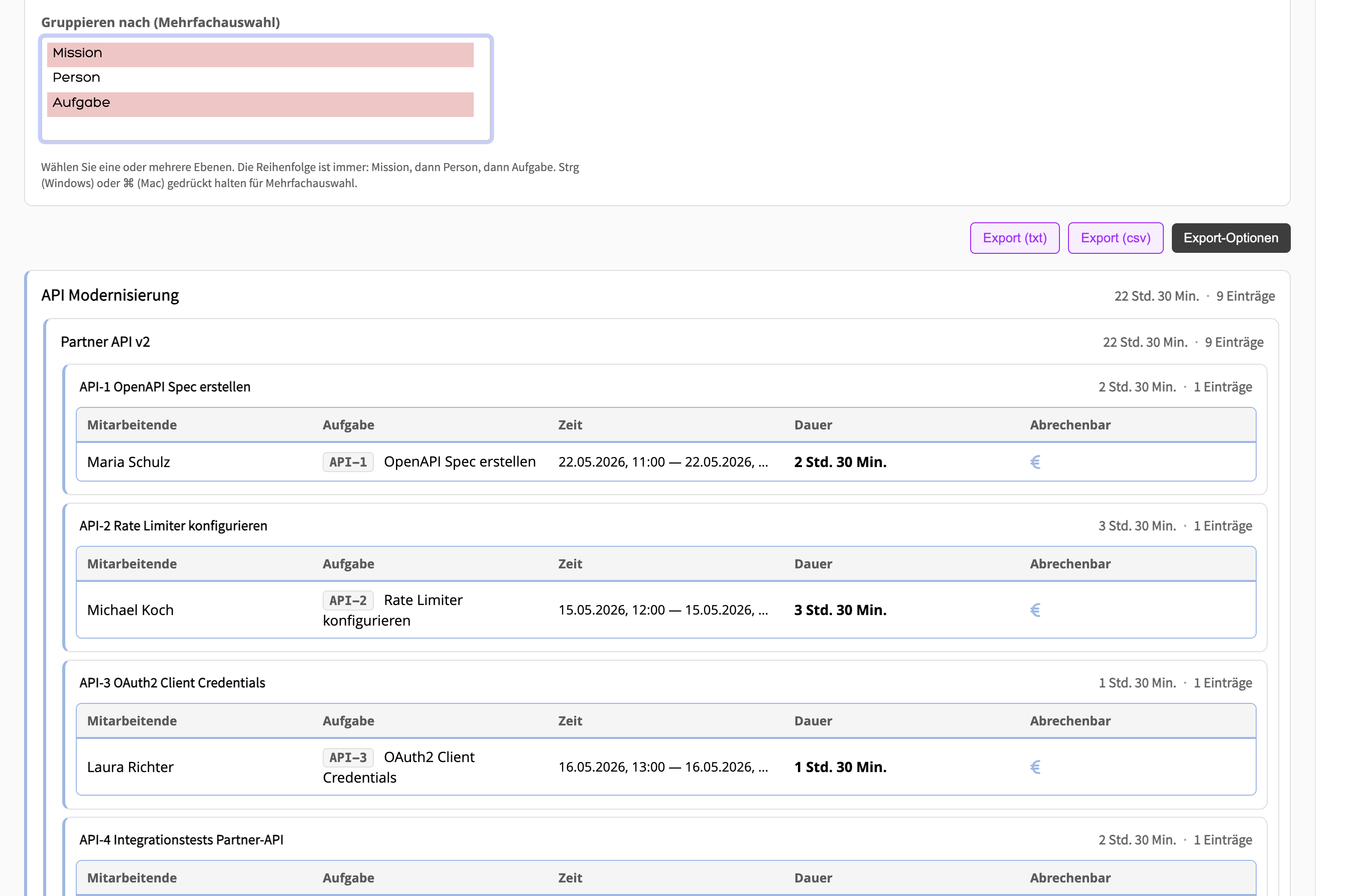Click the Partner API v2 group heading
This screenshot has width=1345, height=896.
pyautogui.click(x=105, y=342)
